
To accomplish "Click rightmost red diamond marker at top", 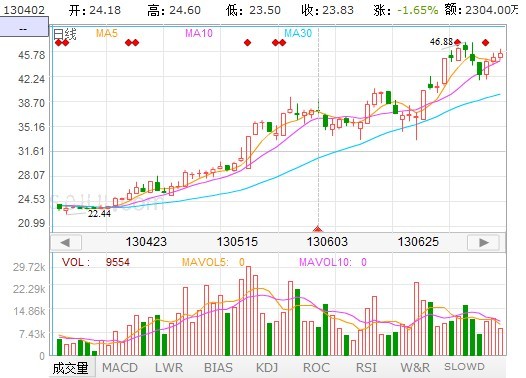I will pyautogui.click(x=485, y=43).
